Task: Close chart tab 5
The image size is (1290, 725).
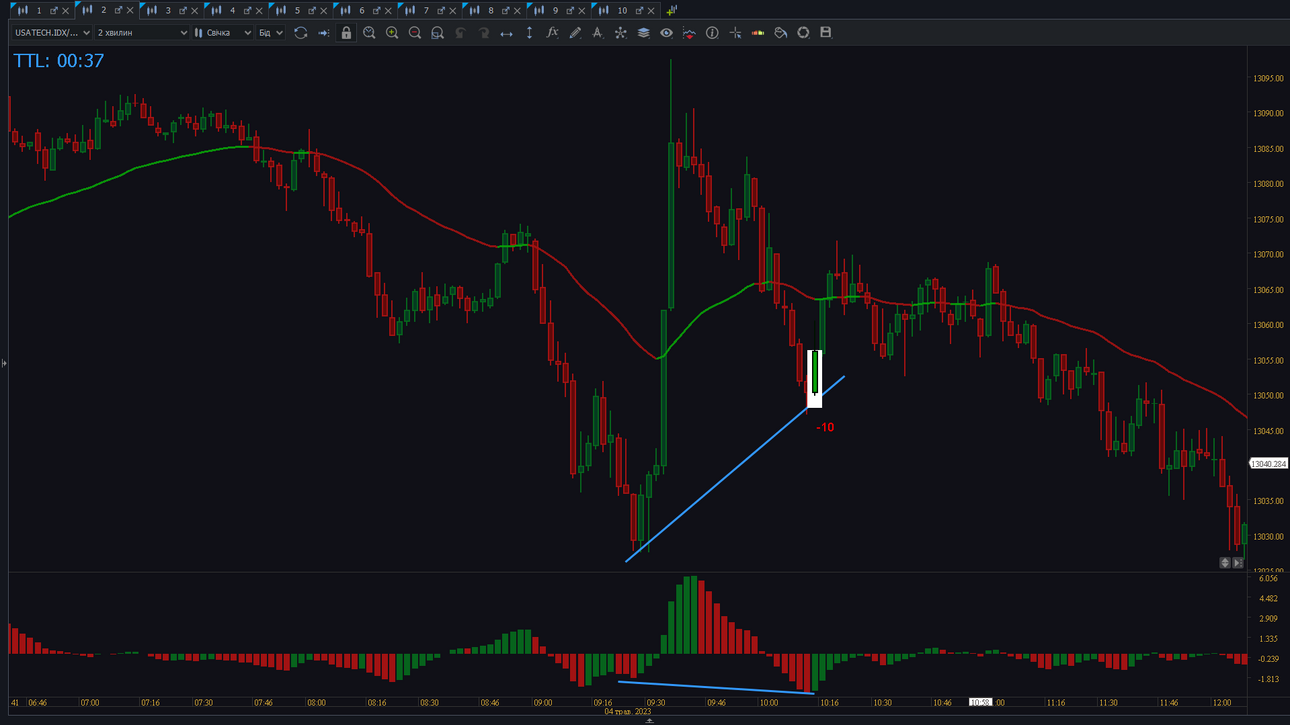Action: (x=324, y=10)
